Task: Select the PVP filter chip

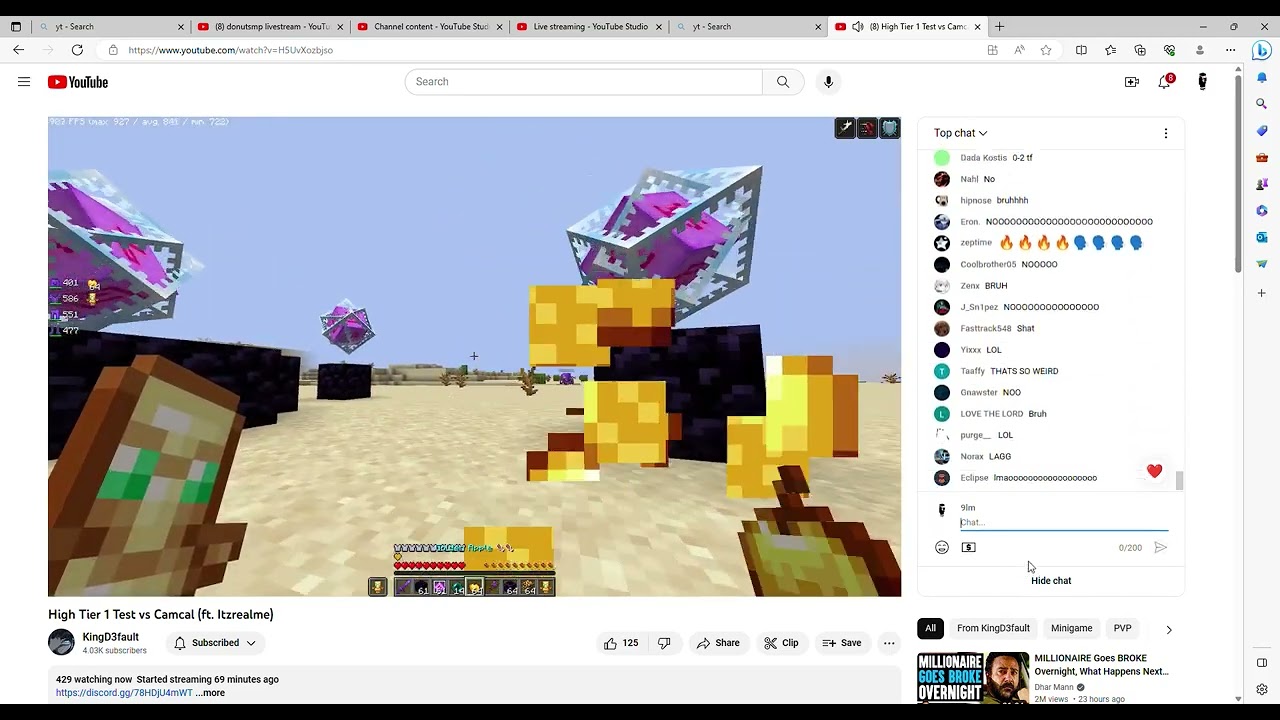Action: (x=1122, y=629)
